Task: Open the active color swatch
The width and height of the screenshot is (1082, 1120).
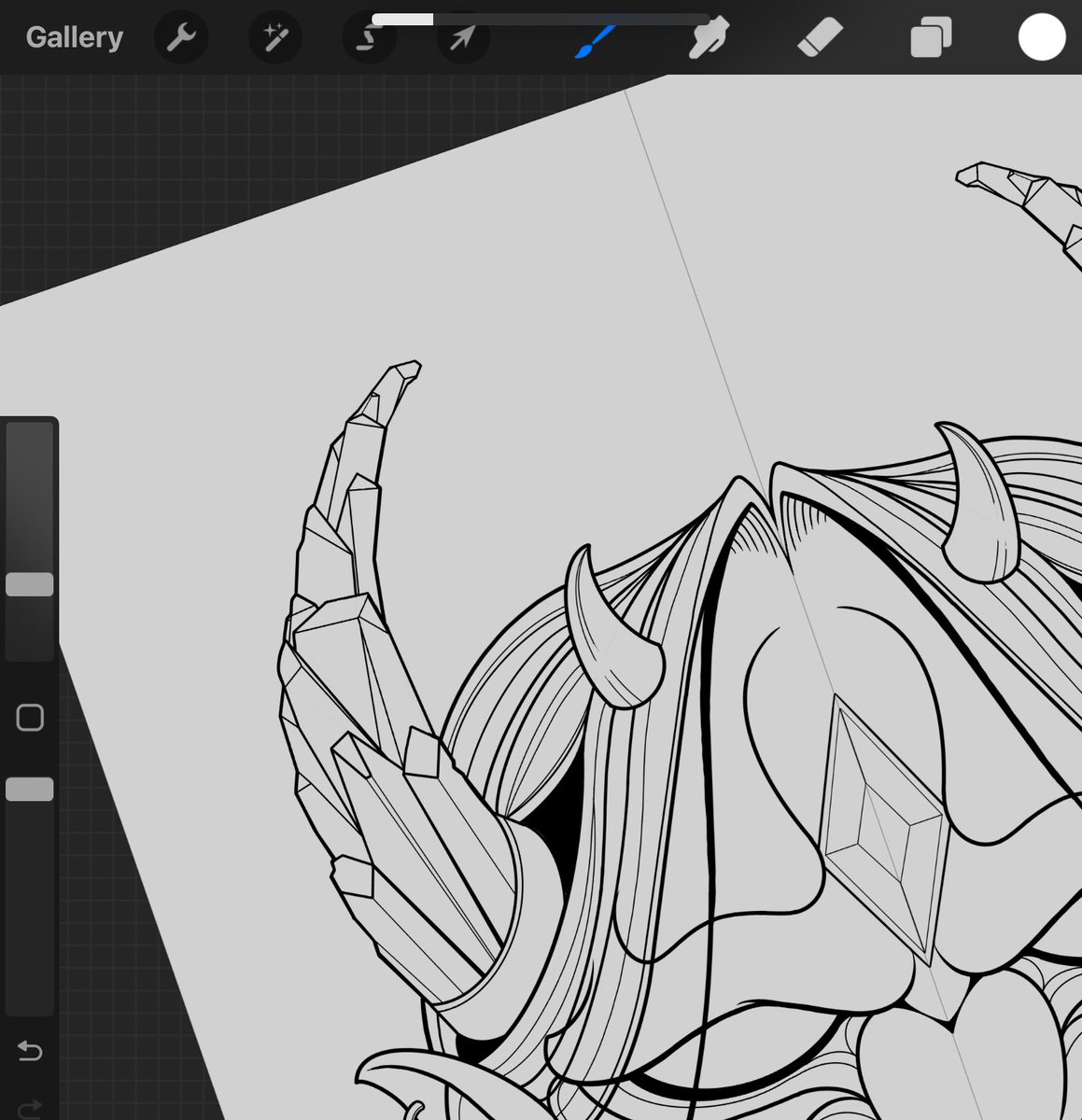Action: click(1042, 37)
